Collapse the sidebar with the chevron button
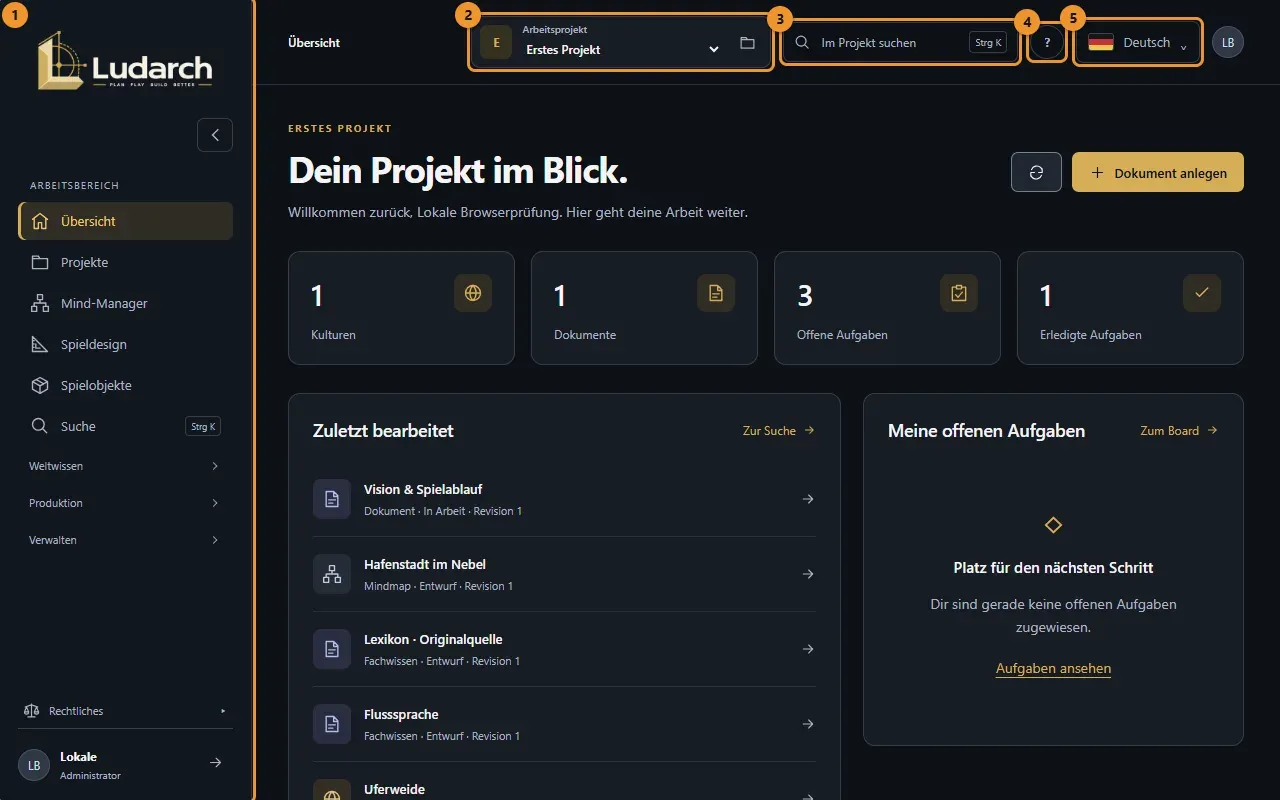The height and width of the screenshot is (800, 1280). 215,135
